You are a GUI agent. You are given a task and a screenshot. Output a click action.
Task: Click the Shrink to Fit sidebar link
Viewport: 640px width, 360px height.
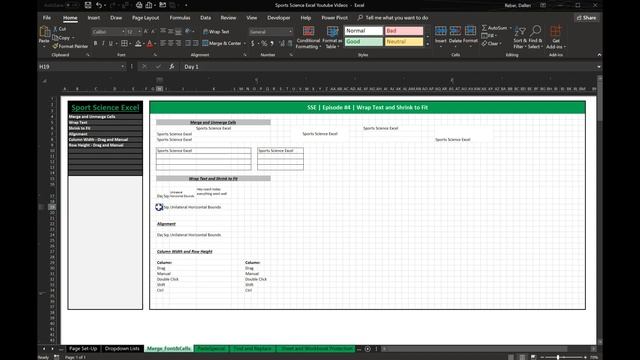coord(80,128)
